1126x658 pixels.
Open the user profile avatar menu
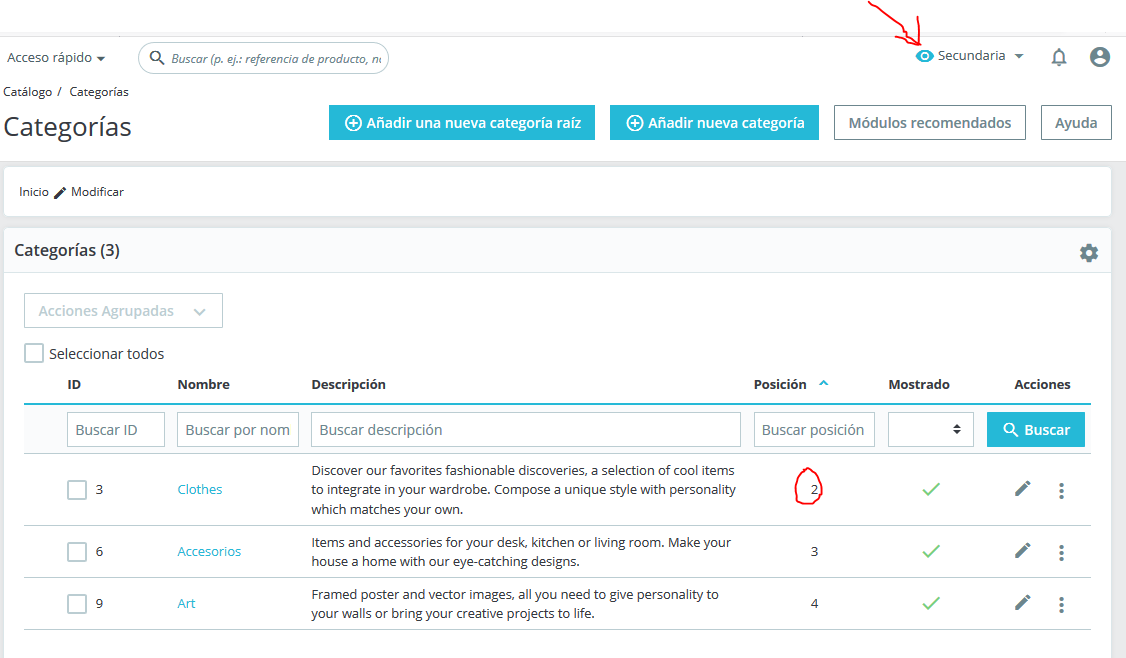pos(1099,57)
